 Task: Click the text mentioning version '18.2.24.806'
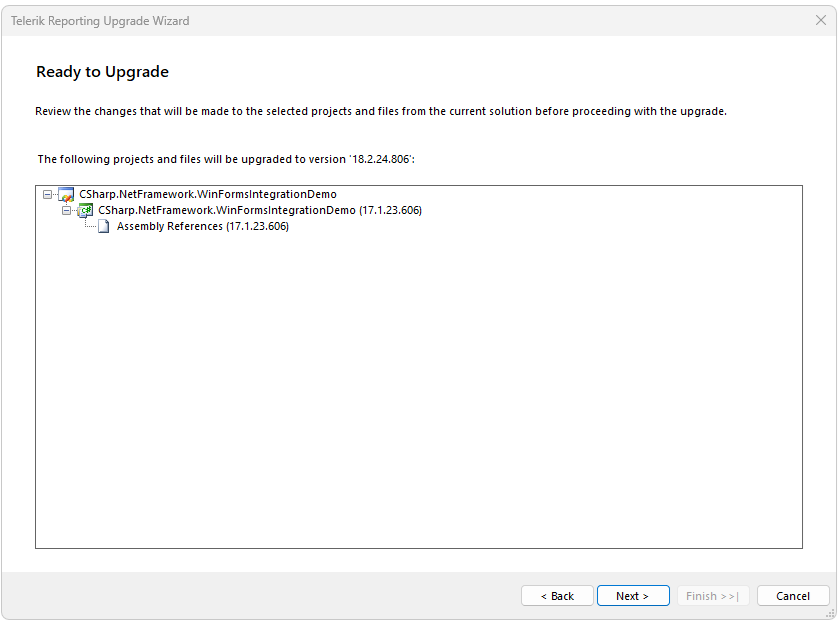[226, 159]
